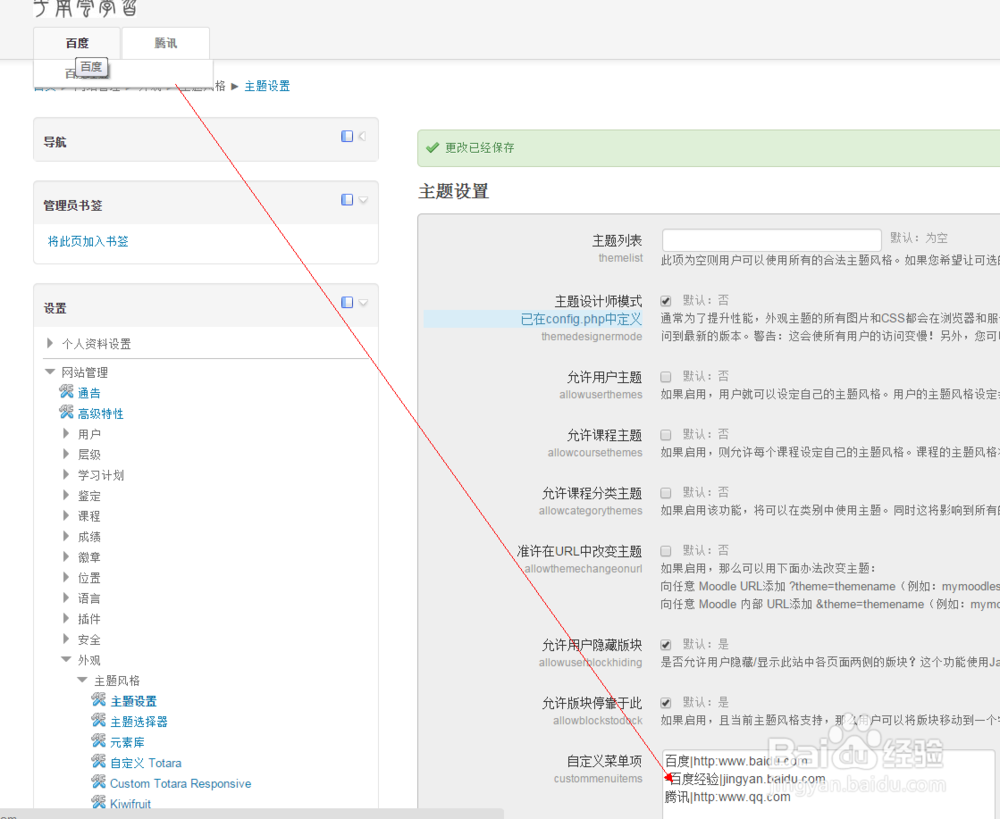
Task: Enable 允许课程分类主题 checkbox
Action: tap(666, 492)
